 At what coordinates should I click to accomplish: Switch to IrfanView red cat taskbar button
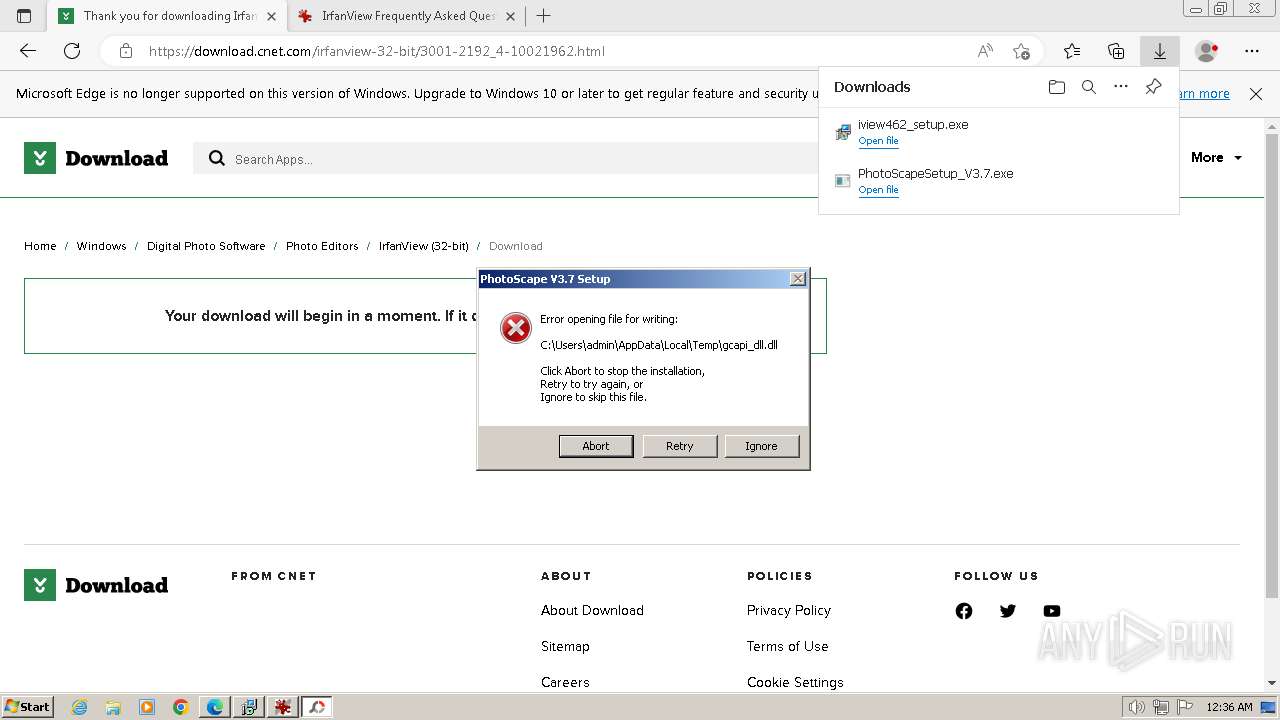(x=283, y=707)
